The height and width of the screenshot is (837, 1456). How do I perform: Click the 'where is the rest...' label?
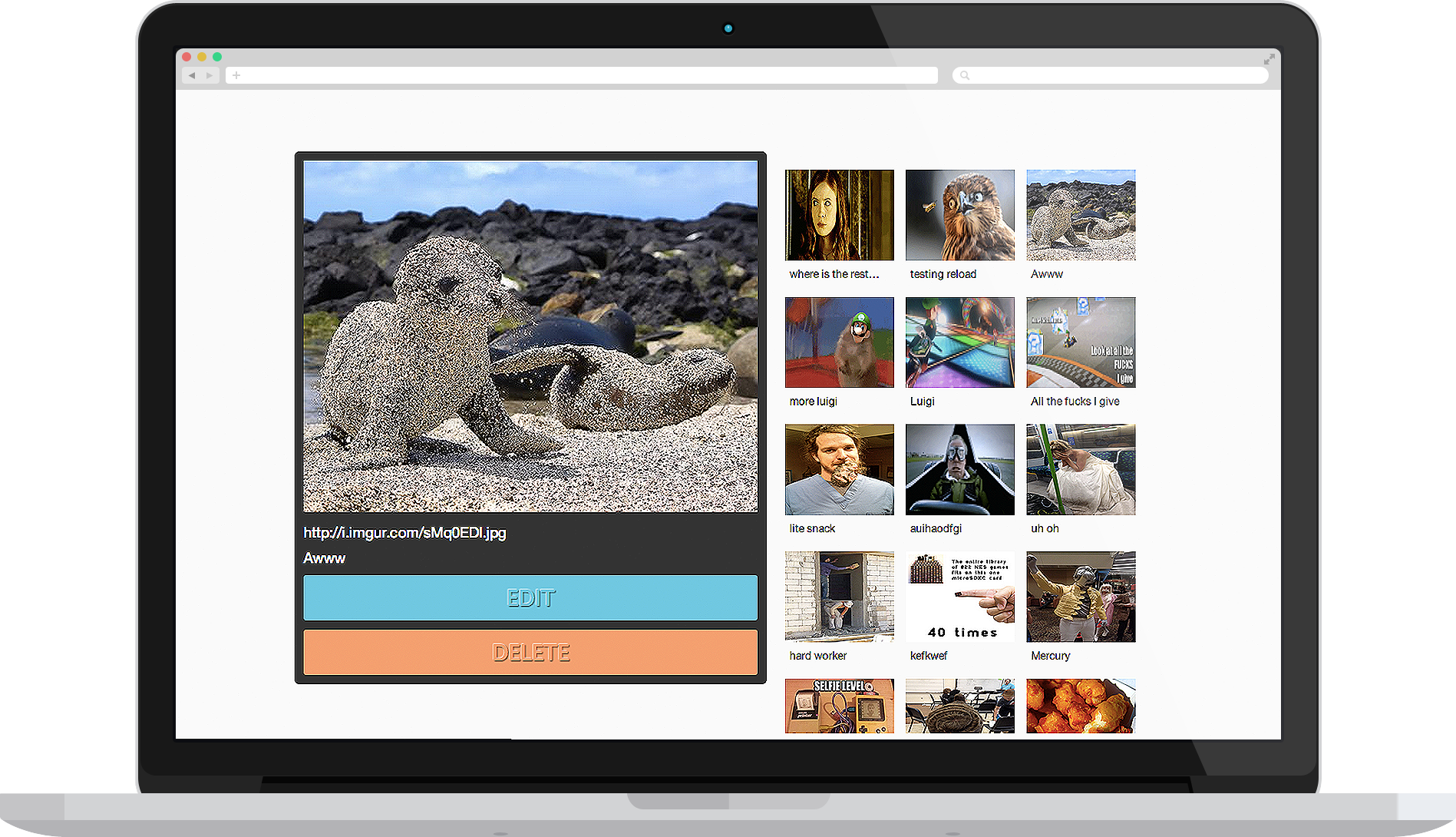(834, 274)
